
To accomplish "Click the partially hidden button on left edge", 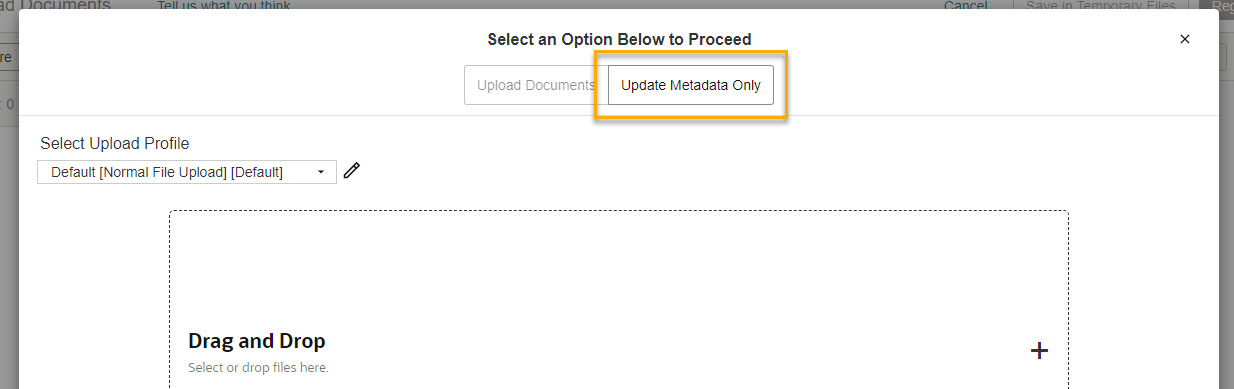I will (x=8, y=57).
